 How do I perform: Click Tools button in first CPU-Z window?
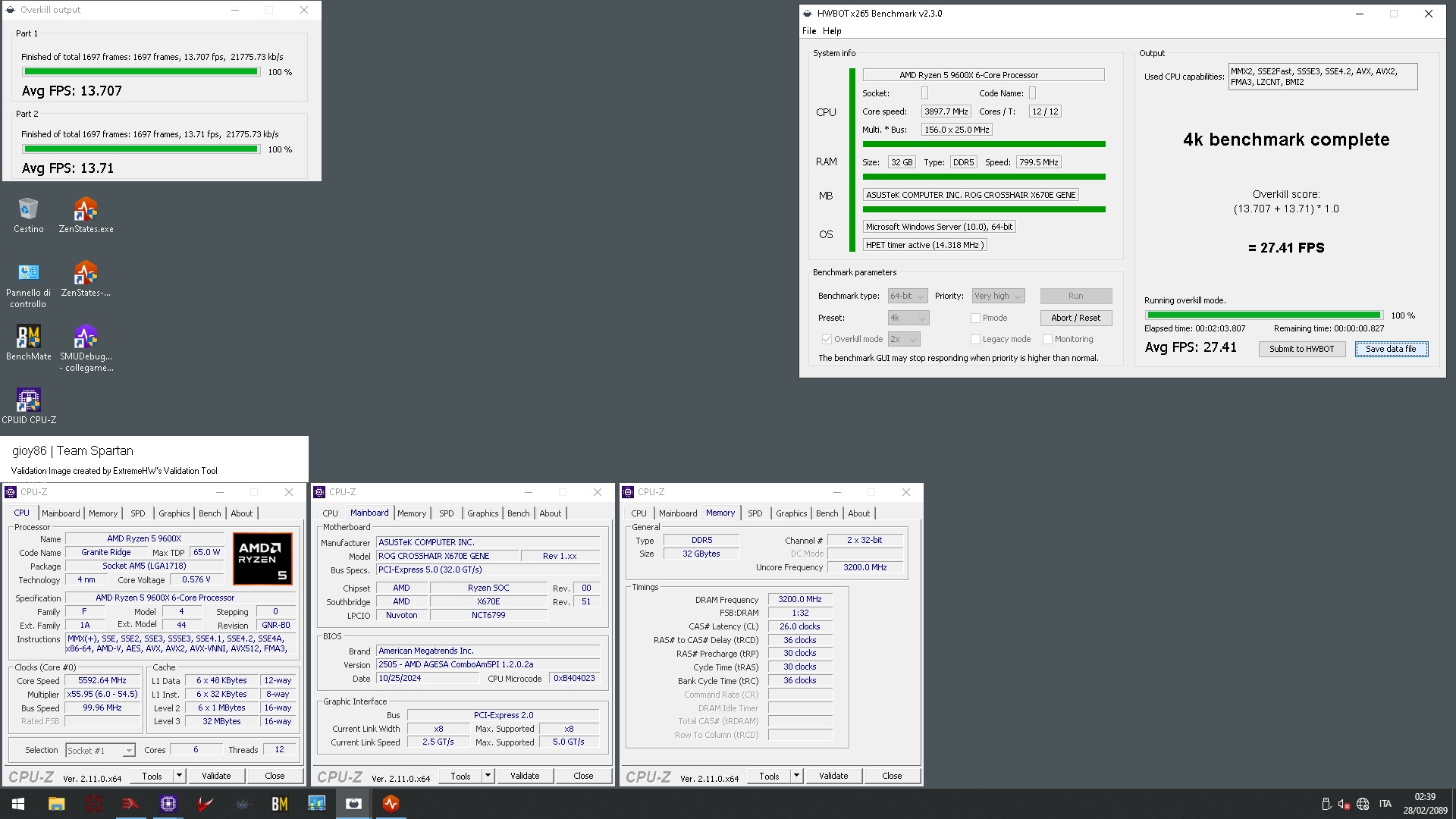tap(152, 776)
